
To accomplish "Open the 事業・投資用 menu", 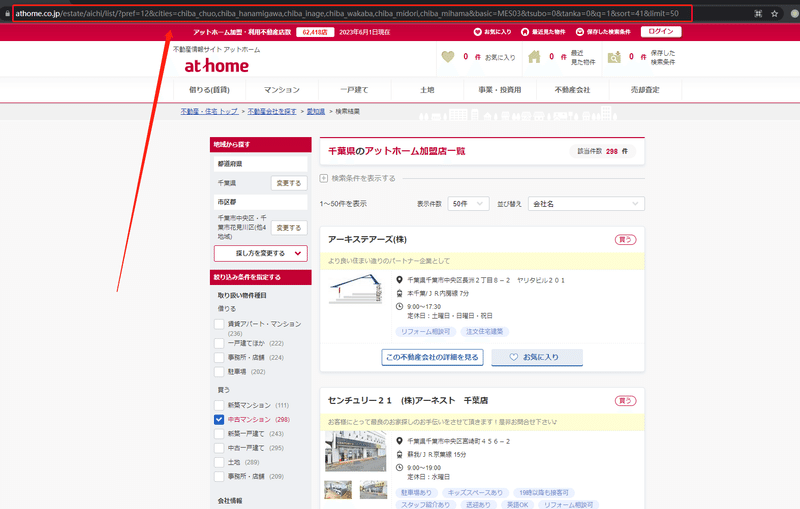I will [x=500, y=90].
